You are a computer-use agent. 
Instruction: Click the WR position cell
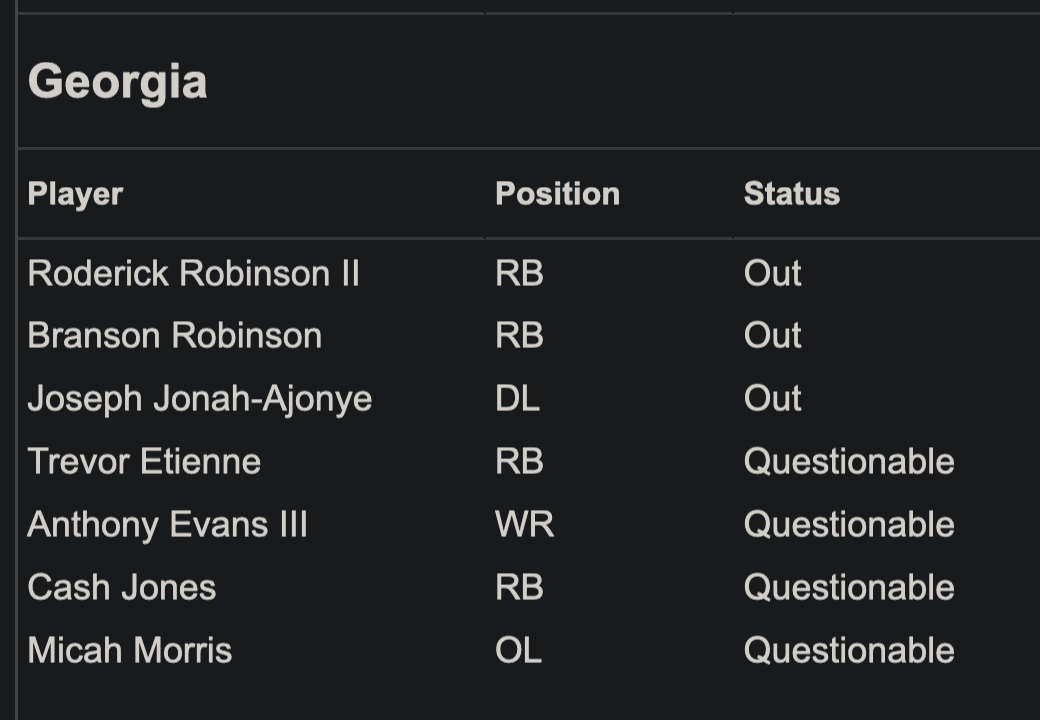tap(524, 524)
